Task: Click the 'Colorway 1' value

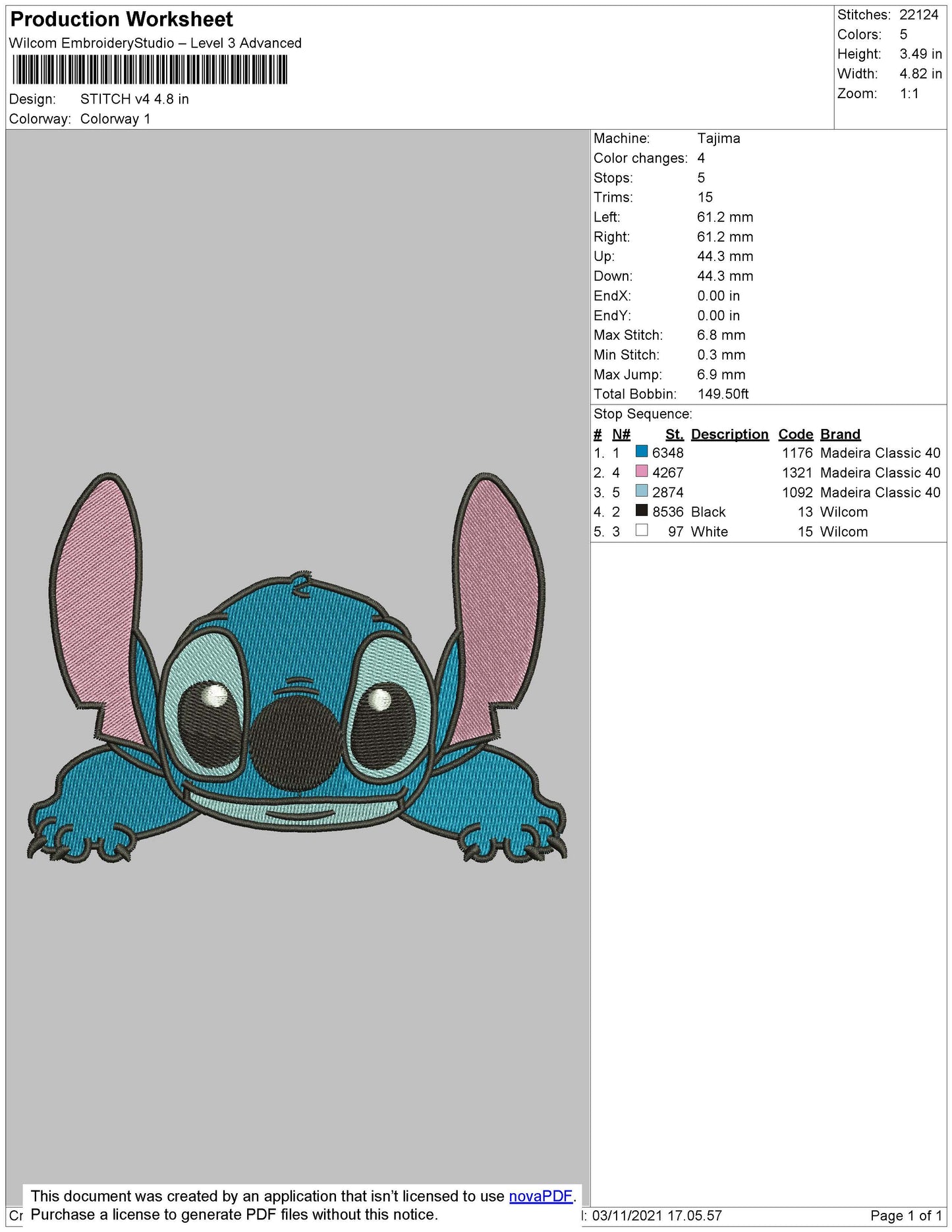Action: pos(115,119)
